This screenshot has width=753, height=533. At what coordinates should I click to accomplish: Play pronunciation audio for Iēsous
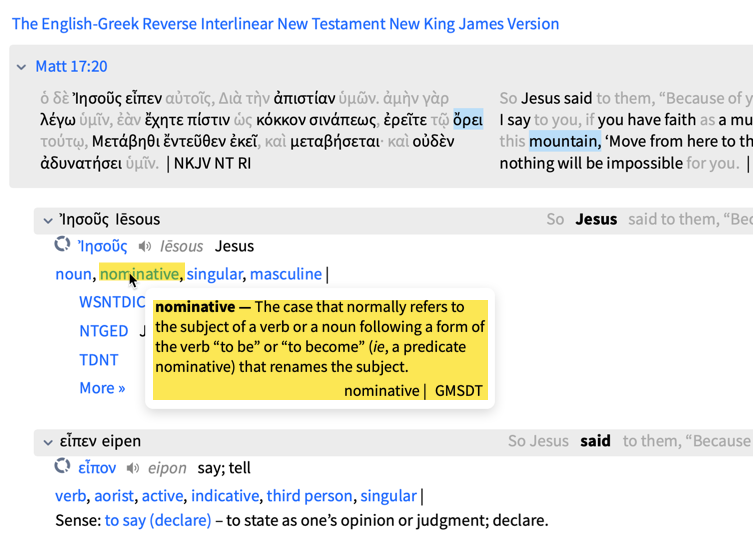(x=145, y=246)
